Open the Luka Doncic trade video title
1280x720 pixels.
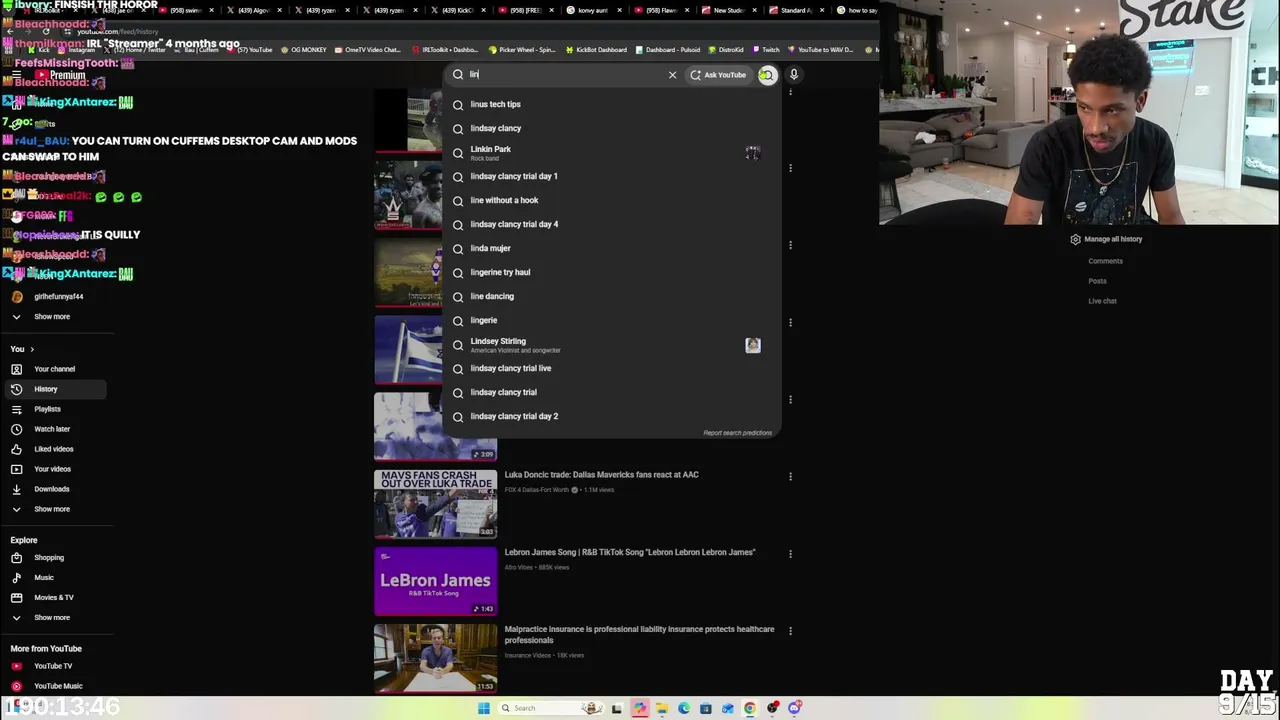(x=601, y=475)
